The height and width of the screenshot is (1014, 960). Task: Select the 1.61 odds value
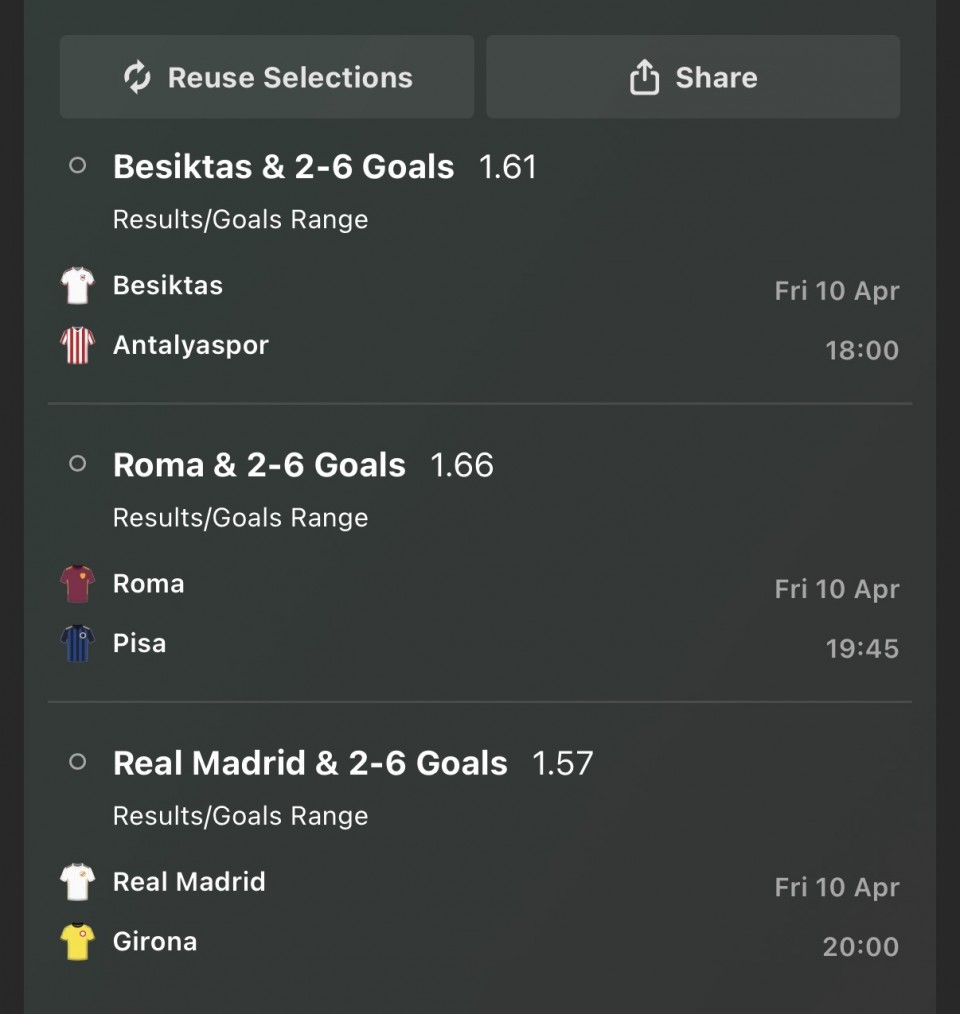pos(508,167)
